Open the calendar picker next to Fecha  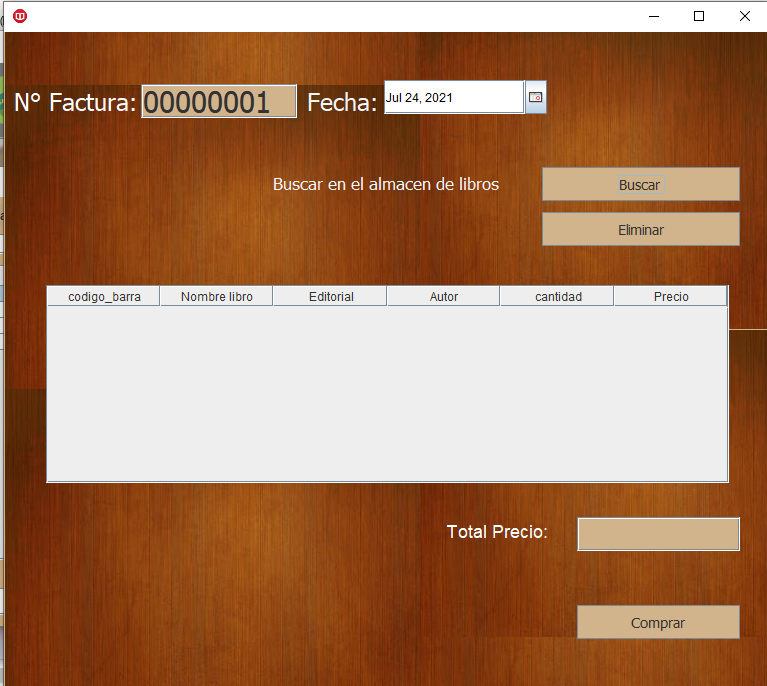coord(536,97)
